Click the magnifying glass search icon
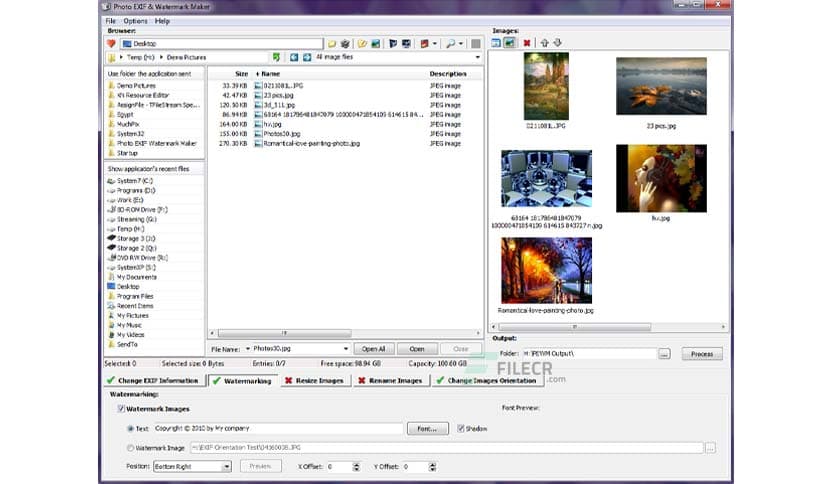This screenshot has width=836, height=484. click(451, 44)
